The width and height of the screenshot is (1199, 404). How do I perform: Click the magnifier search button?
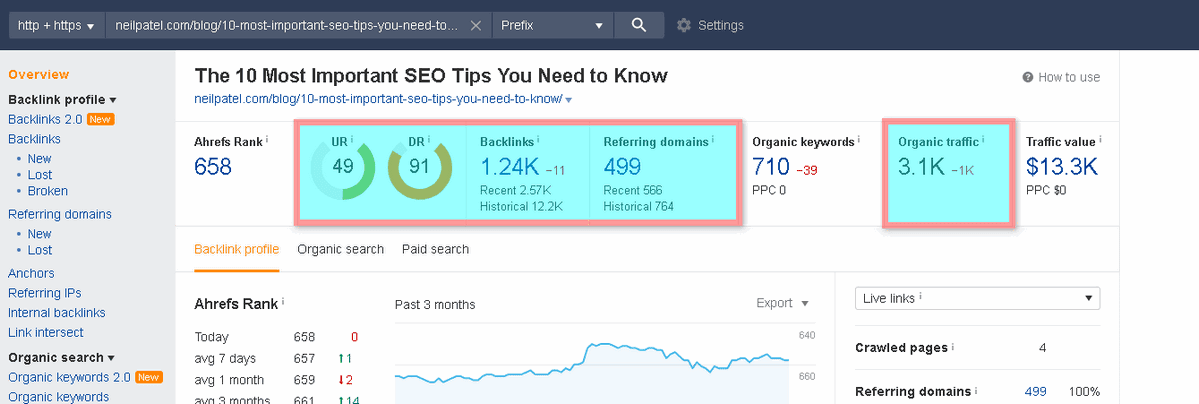click(x=639, y=25)
